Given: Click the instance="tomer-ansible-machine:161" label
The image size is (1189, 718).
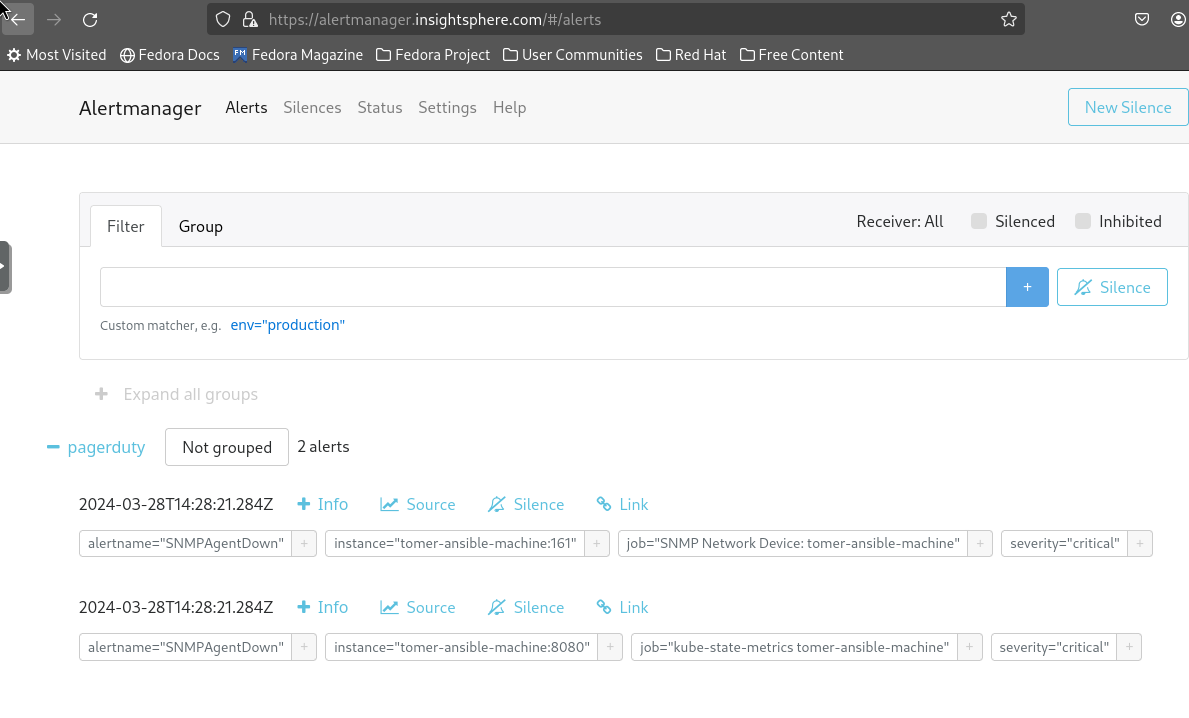Looking at the screenshot, I should tap(455, 544).
